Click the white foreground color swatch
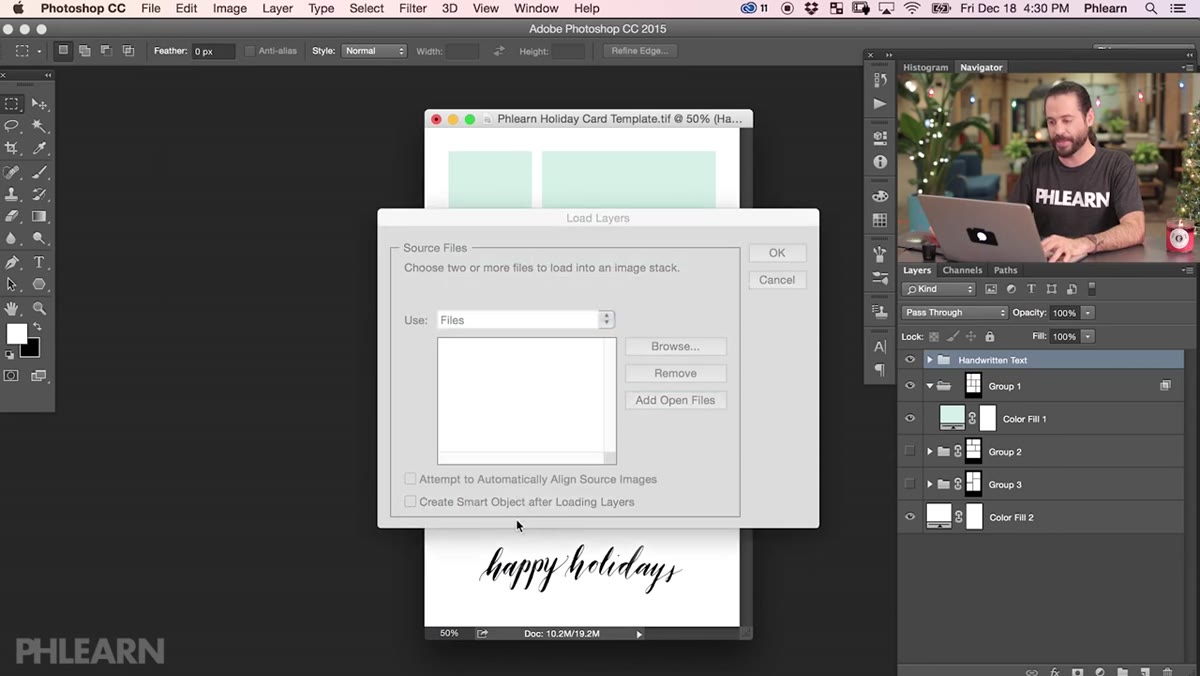This screenshot has width=1200, height=676. coord(15,332)
